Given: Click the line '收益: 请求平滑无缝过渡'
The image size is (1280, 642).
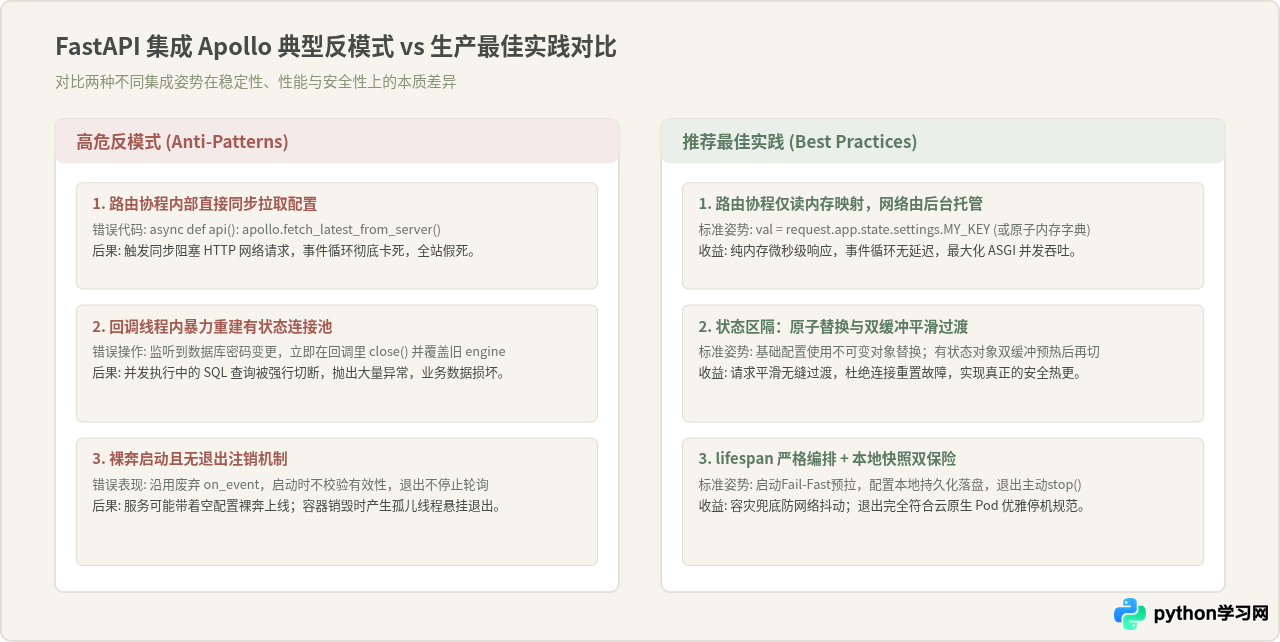Looking at the screenshot, I should pyautogui.click(x=890, y=373).
